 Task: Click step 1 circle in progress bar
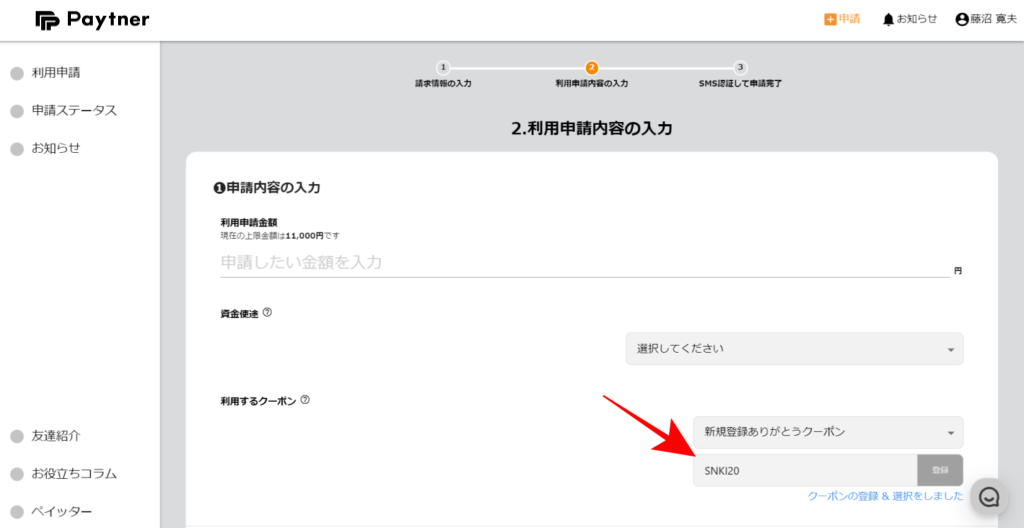tap(443, 67)
